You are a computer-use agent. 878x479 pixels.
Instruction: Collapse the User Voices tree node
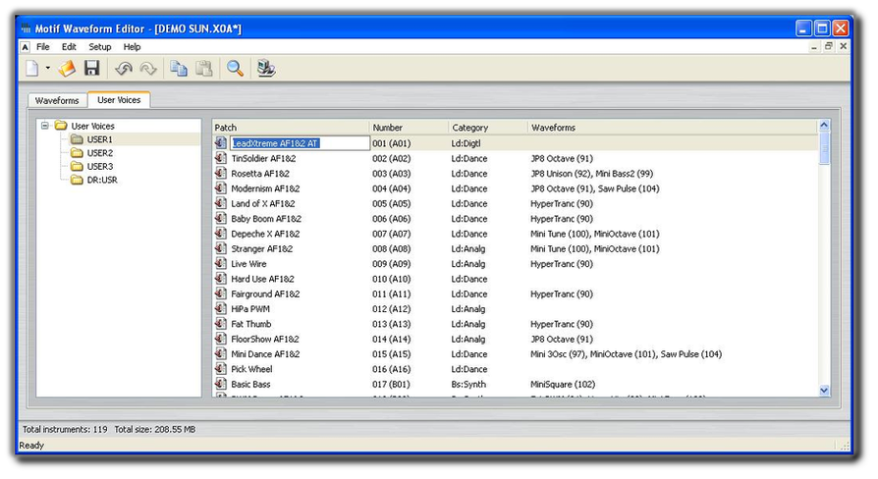point(45,125)
